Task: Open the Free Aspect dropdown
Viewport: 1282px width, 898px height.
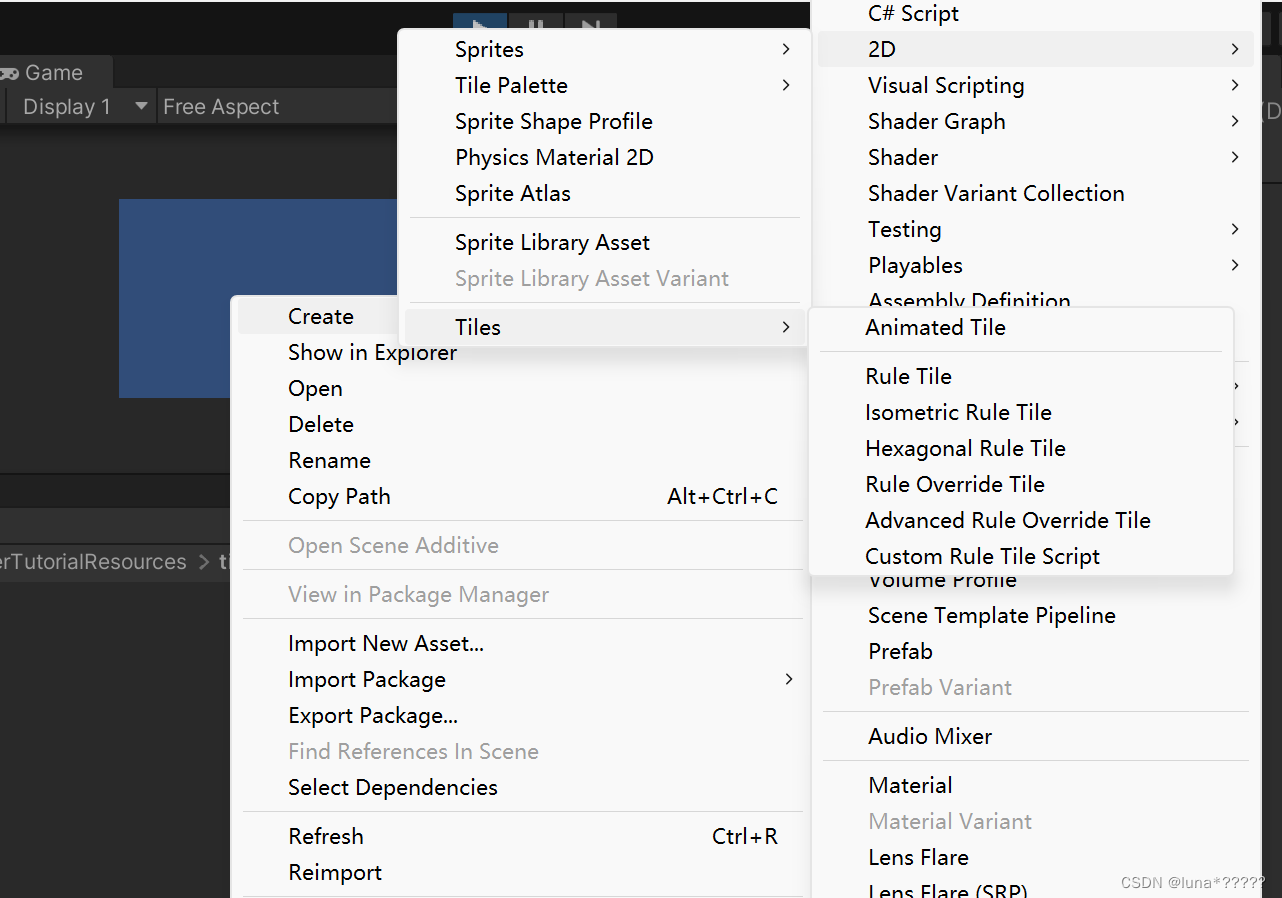Action: (x=278, y=107)
